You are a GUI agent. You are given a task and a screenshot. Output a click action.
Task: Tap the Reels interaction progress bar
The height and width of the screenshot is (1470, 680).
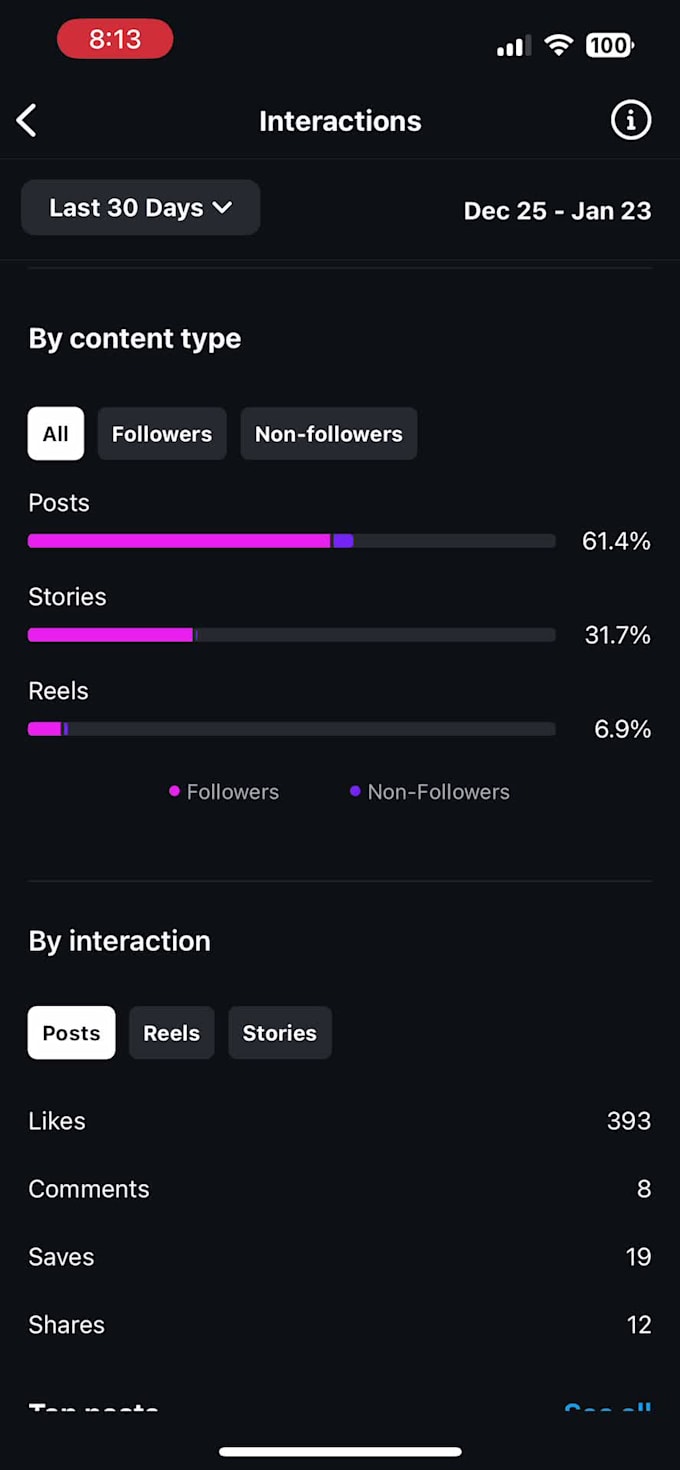click(x=291, y=729)
